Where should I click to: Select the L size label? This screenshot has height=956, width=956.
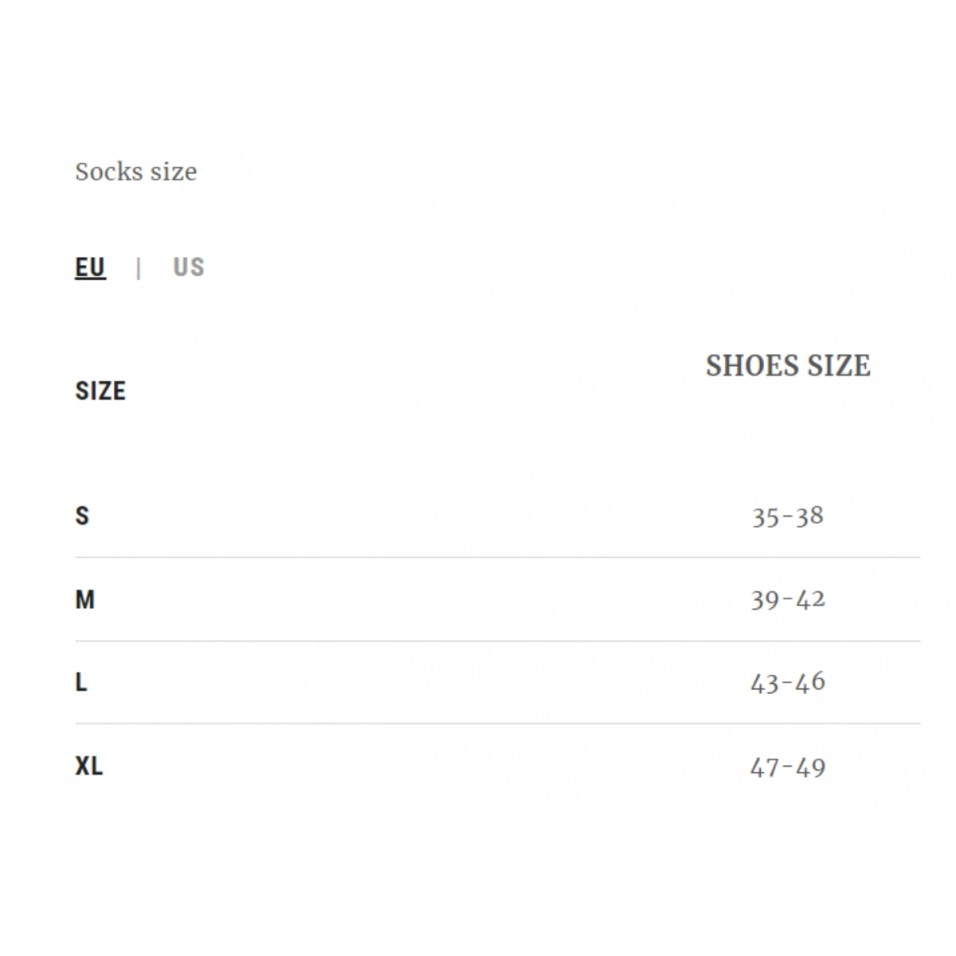click(x=81, y=683)
